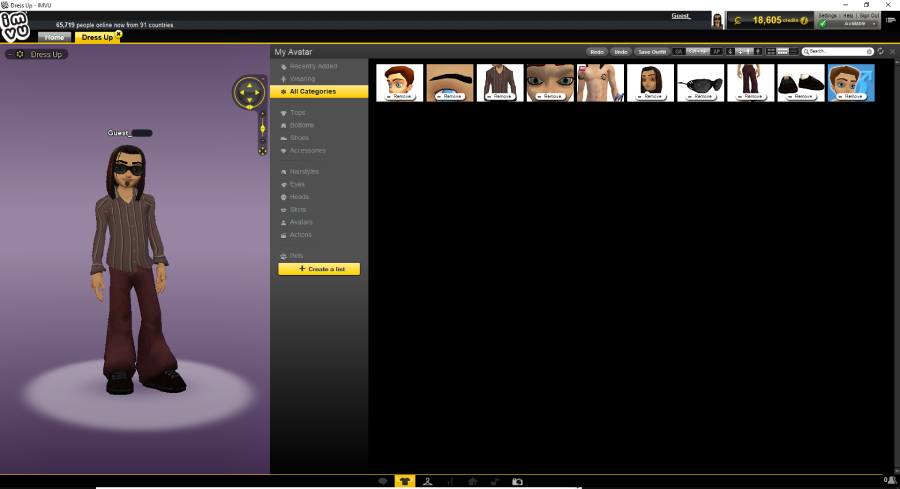Click the Redo button
Screen dimensions: 900x489
(597, 52)
